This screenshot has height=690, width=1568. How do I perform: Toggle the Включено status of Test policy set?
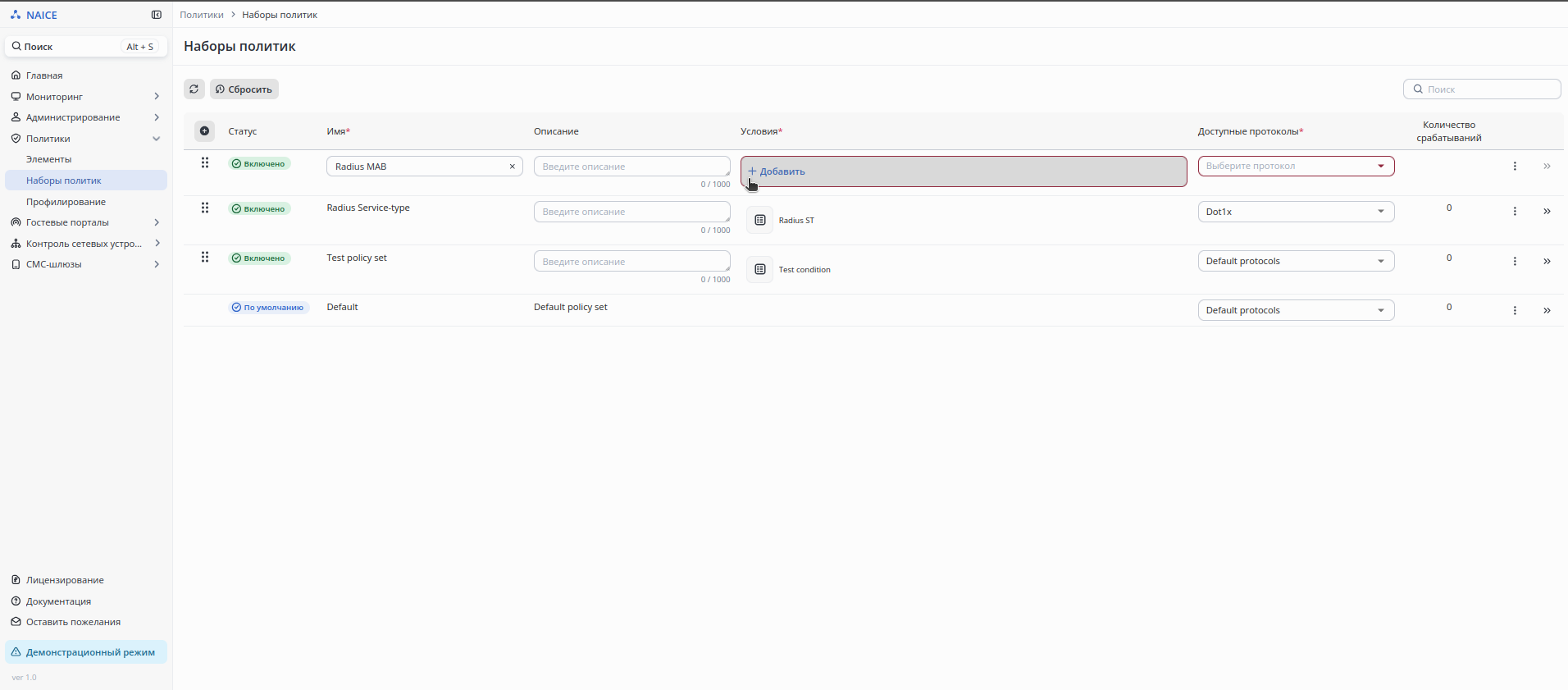259,258
